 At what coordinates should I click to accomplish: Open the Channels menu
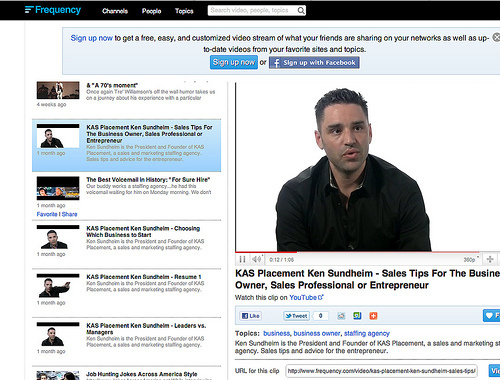click(x=115, y=11)
